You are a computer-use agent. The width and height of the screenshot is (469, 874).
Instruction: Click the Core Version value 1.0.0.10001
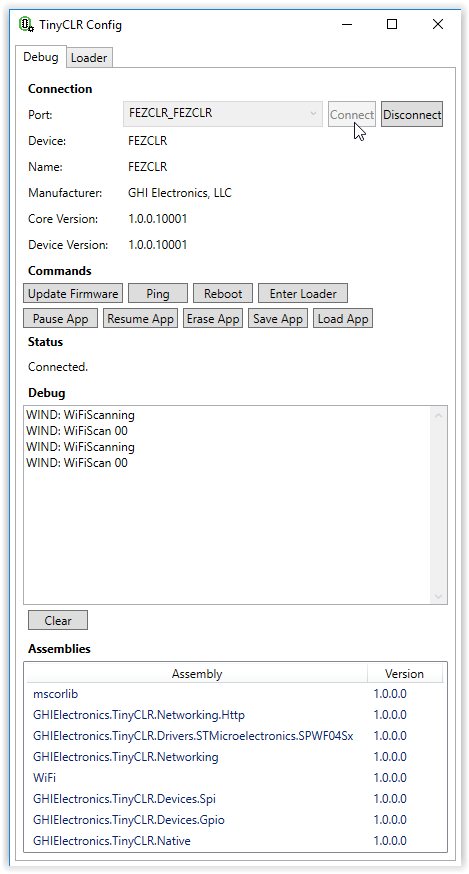point(158,219)
